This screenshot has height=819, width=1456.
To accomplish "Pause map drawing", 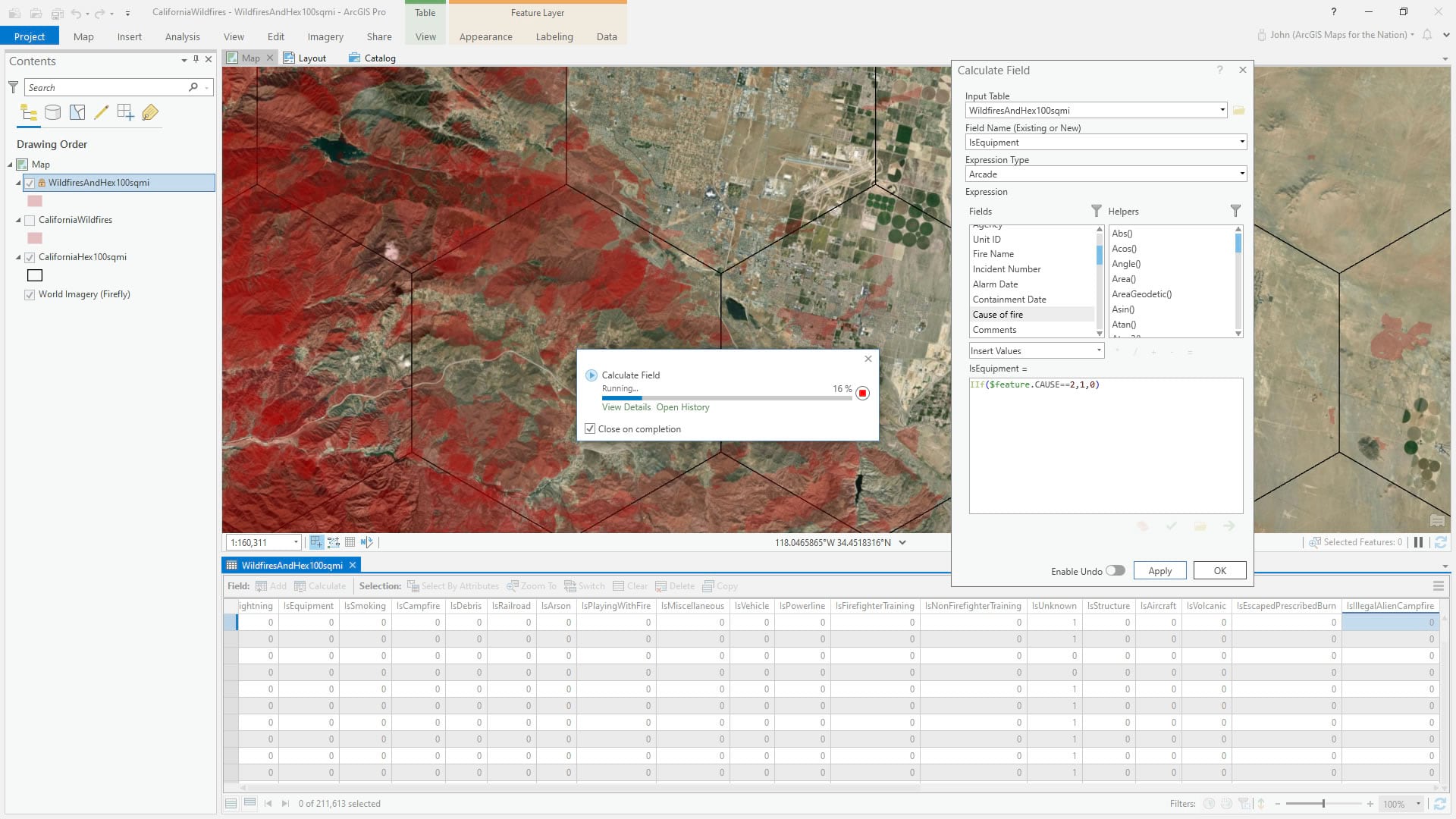I will pyautogui.click(x=1418, y=542).
